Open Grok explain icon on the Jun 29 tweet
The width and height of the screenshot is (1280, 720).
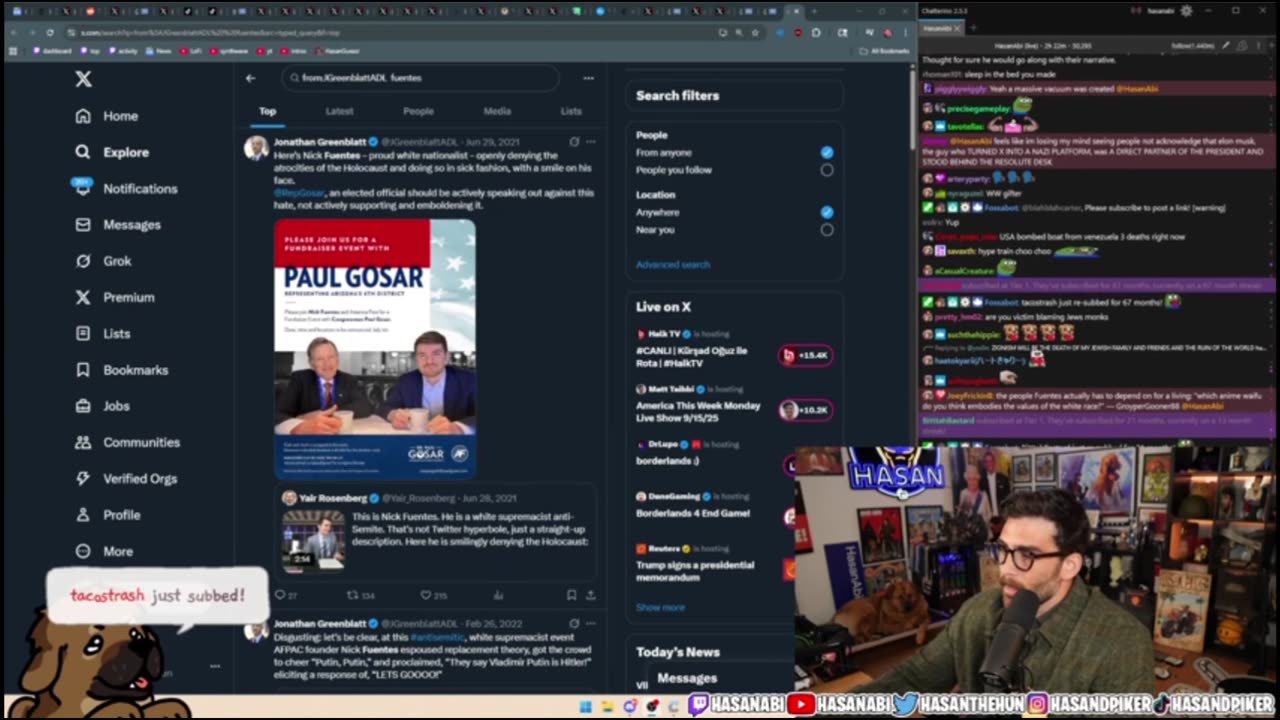574,142
